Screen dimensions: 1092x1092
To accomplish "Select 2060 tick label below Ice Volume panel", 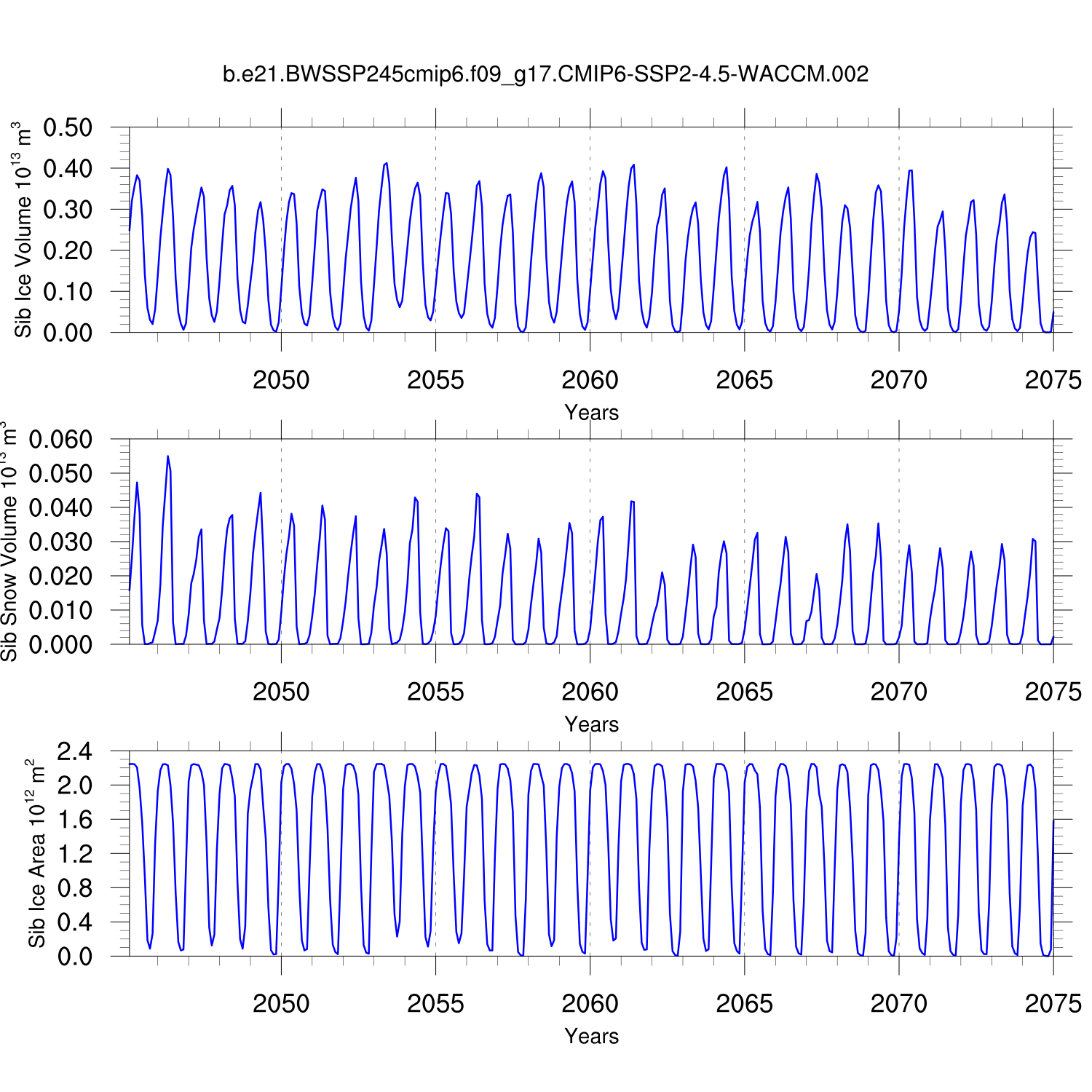I will 590,380.
